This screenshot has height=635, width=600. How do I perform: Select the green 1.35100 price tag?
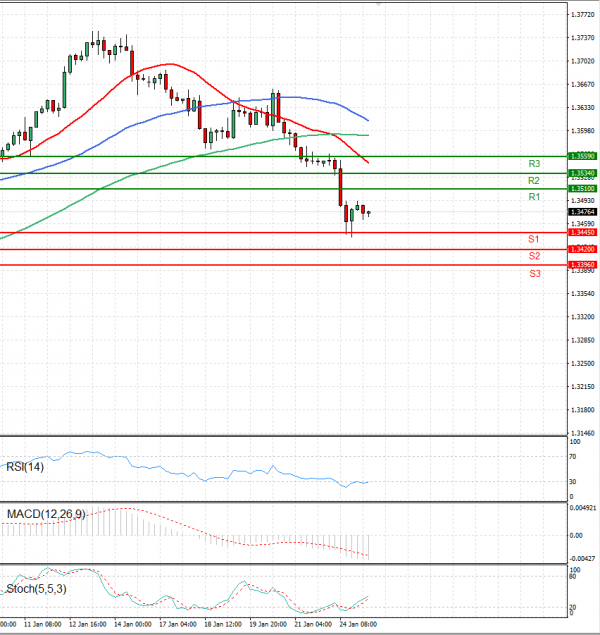point(582,189)
